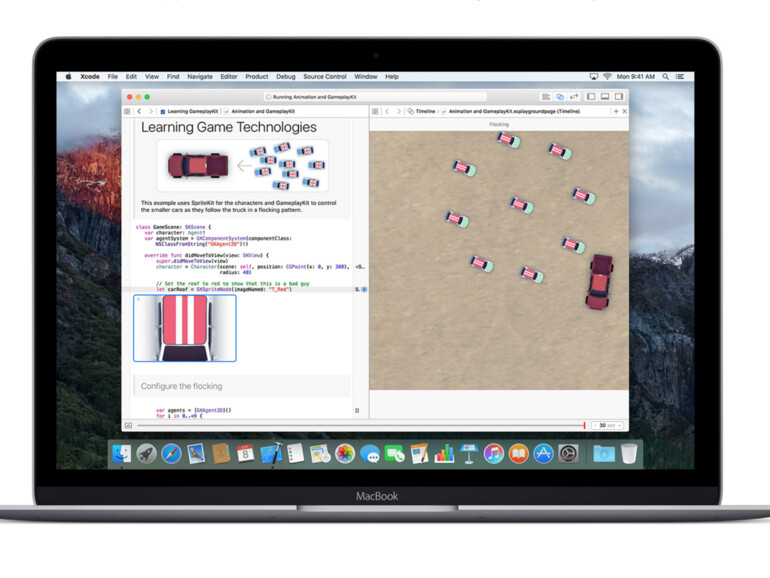Select the Version editor button
The height and width of the screenshot is (578, 770).
click(574, 97)
